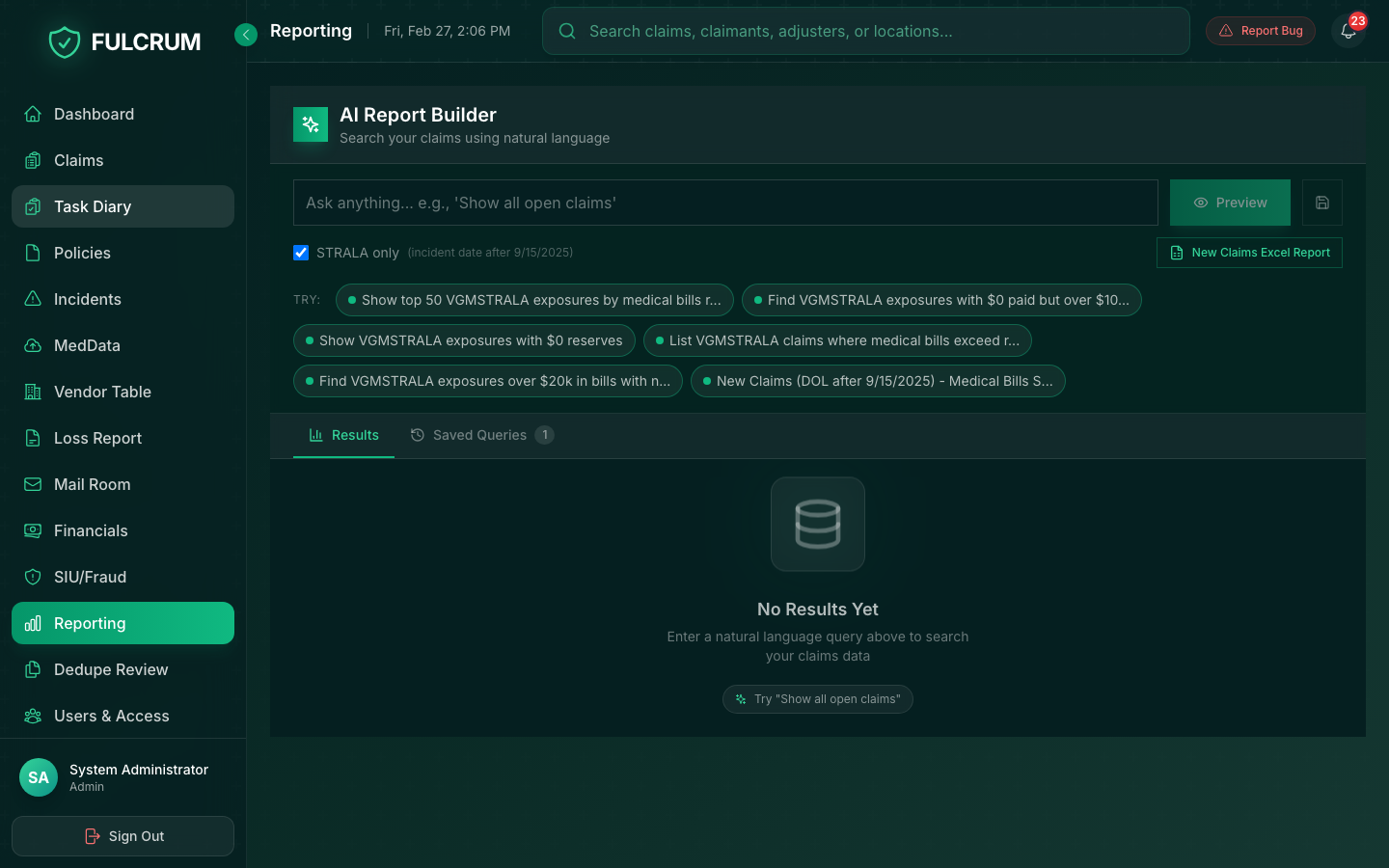Collapse the Reporting header panel via green chevron
Screen dimensions: 1389x868
coord(246,34)
